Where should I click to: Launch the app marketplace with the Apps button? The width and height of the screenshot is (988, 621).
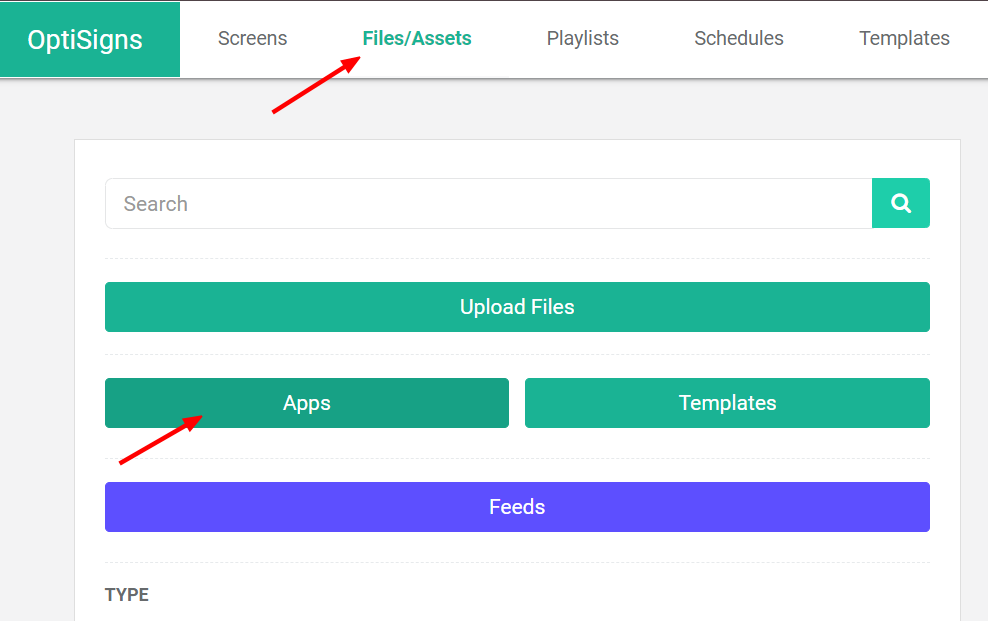pyautogui.click(x=306, y=403)
